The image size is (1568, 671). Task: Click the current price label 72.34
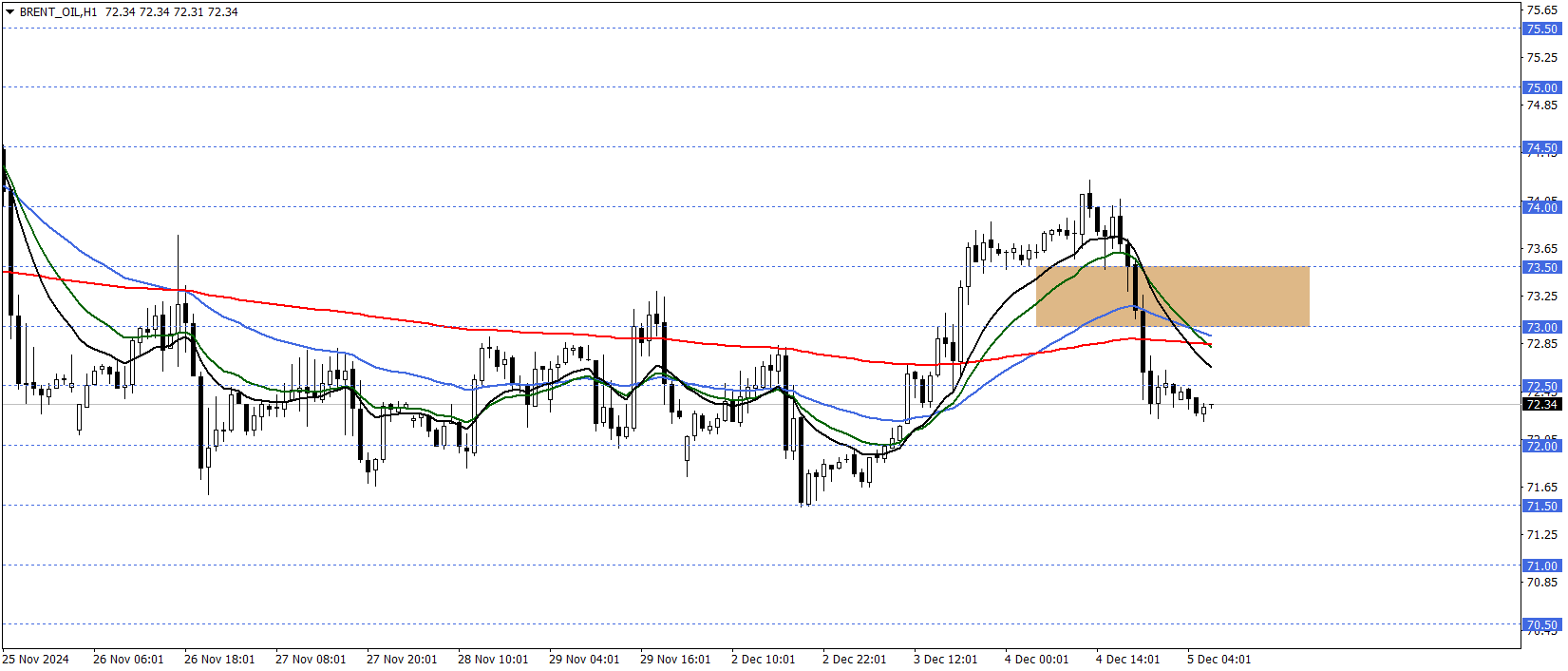point(1541,404)
